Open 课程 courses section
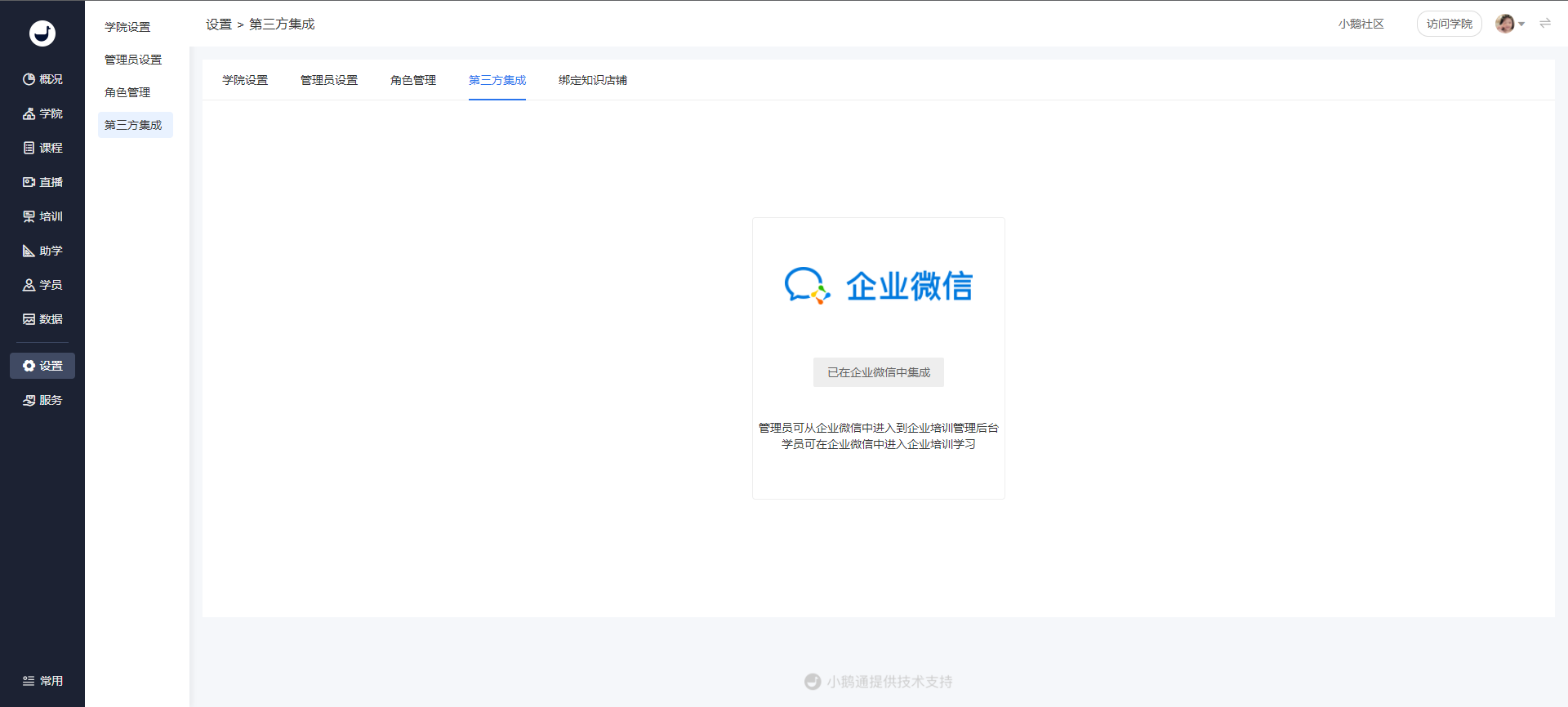The width and height of the screenshot is (1568, 707). (x=42, y=148)
